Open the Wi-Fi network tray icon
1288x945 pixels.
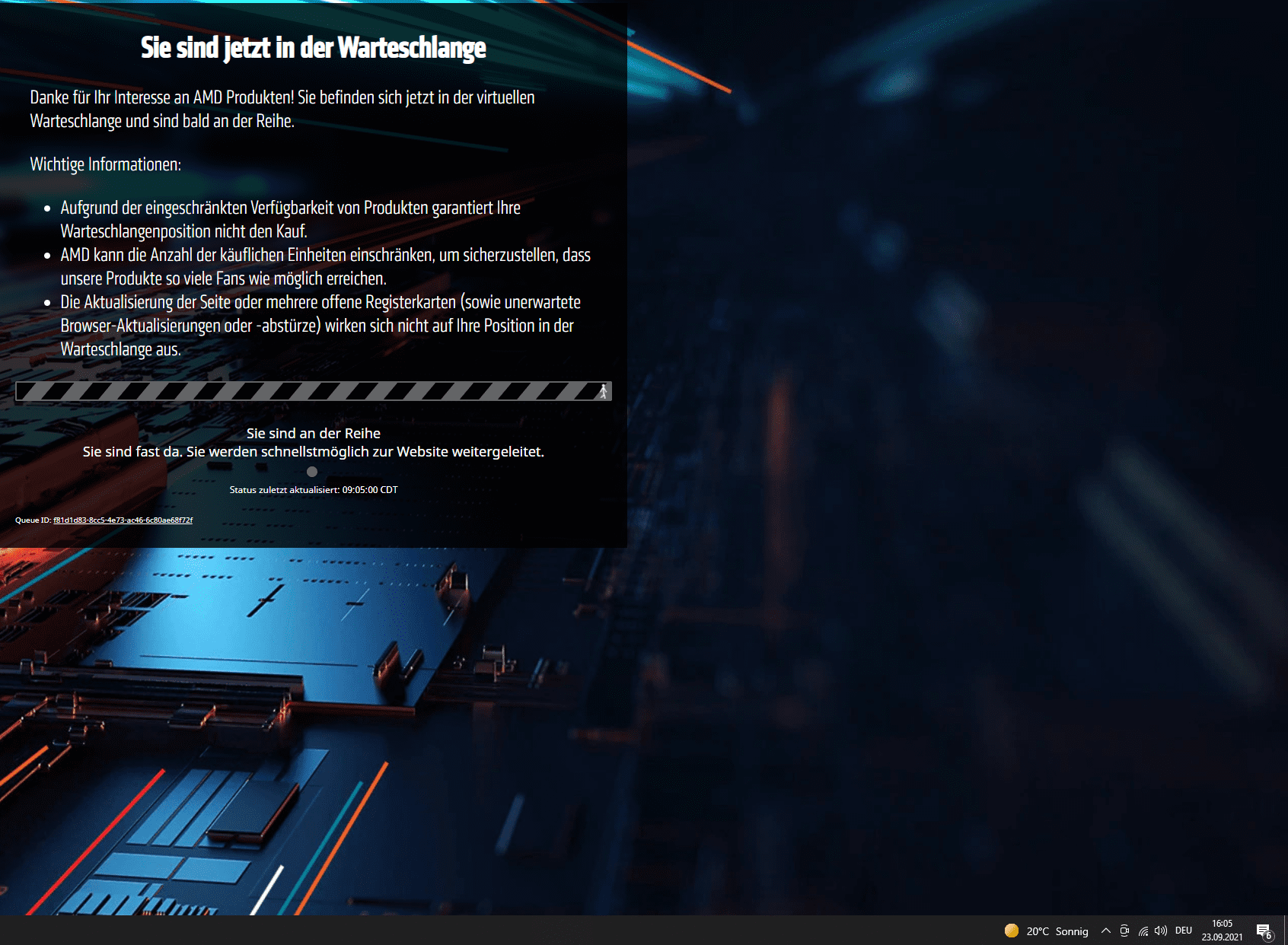[x=1143, y=931]
